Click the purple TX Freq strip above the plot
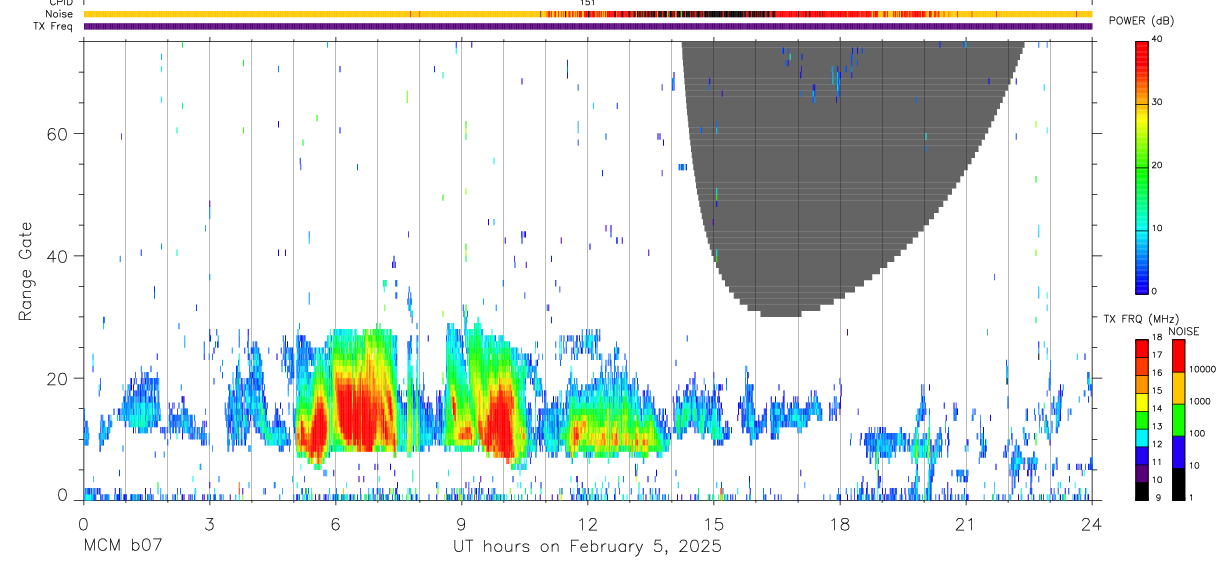The height and width of the screenshot is (567, 1228). (x=588, y=26)
